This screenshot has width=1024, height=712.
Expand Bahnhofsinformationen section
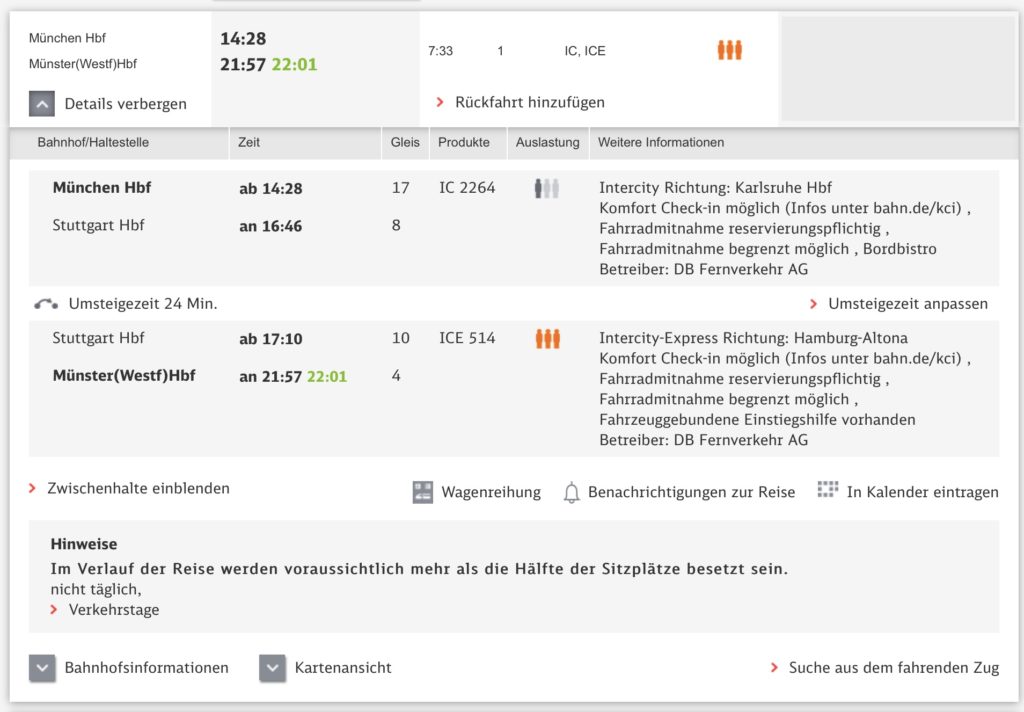pyautogui.click(x=42, y=668)
